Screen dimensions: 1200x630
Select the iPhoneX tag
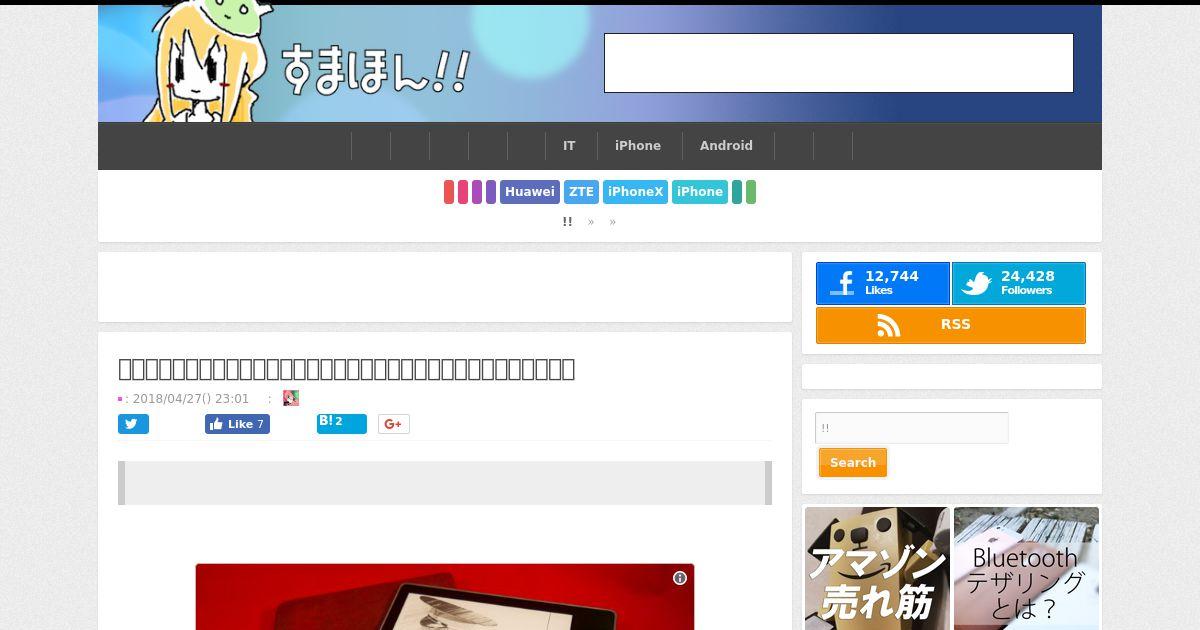click(635, 192)
